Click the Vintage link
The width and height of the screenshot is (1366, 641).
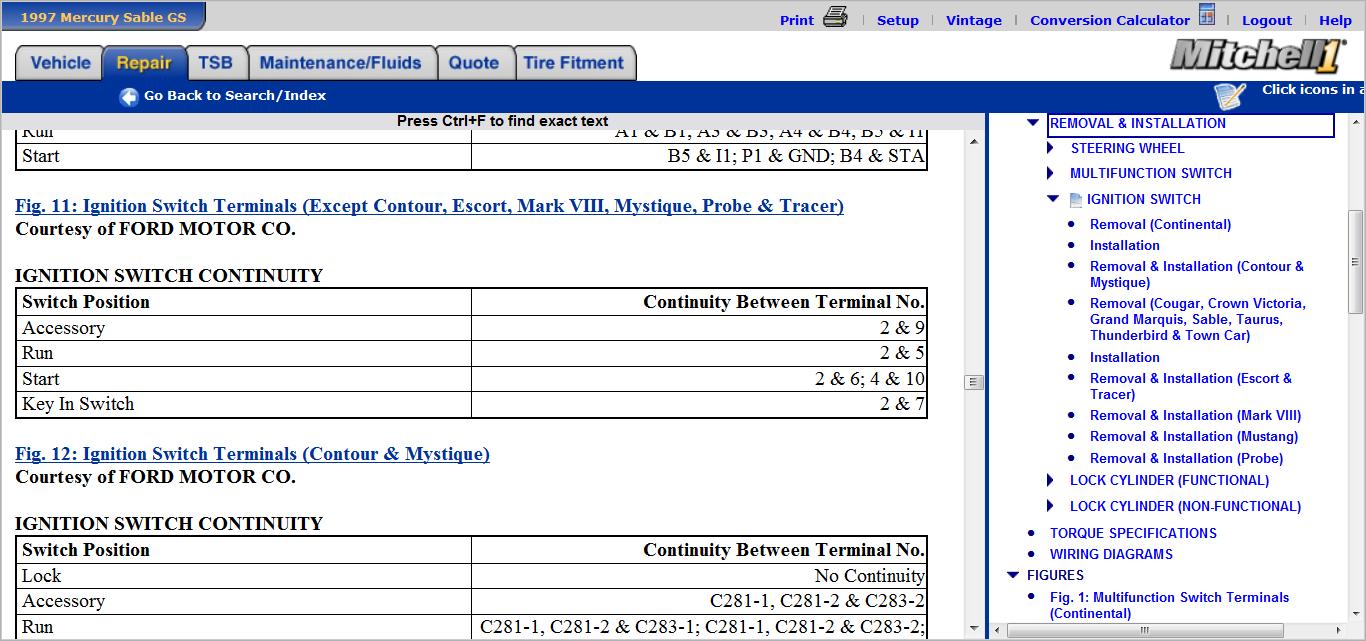pyautogui.click(x=974, y=20)
